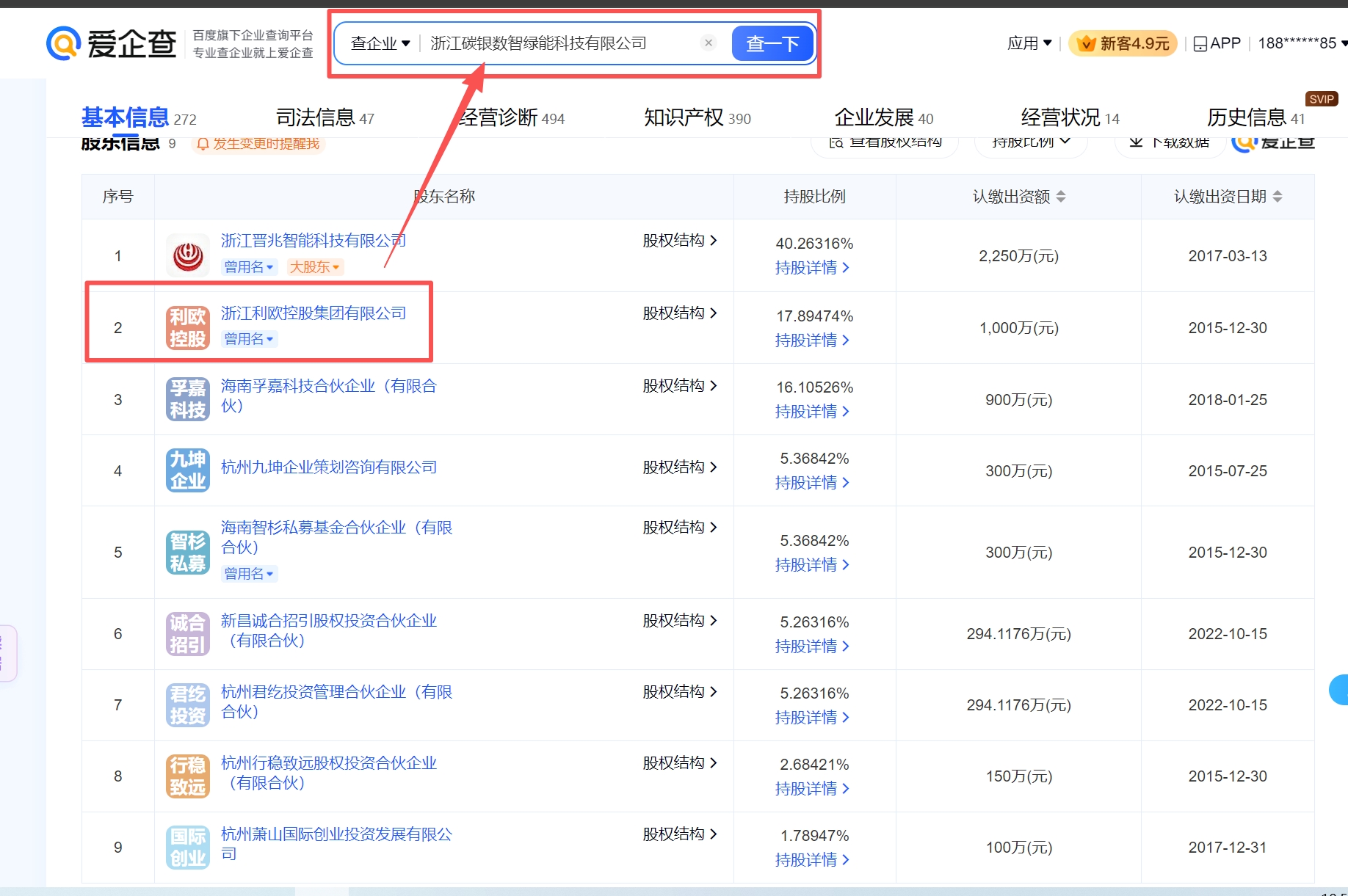Click the 股东名称 column header

444,197
